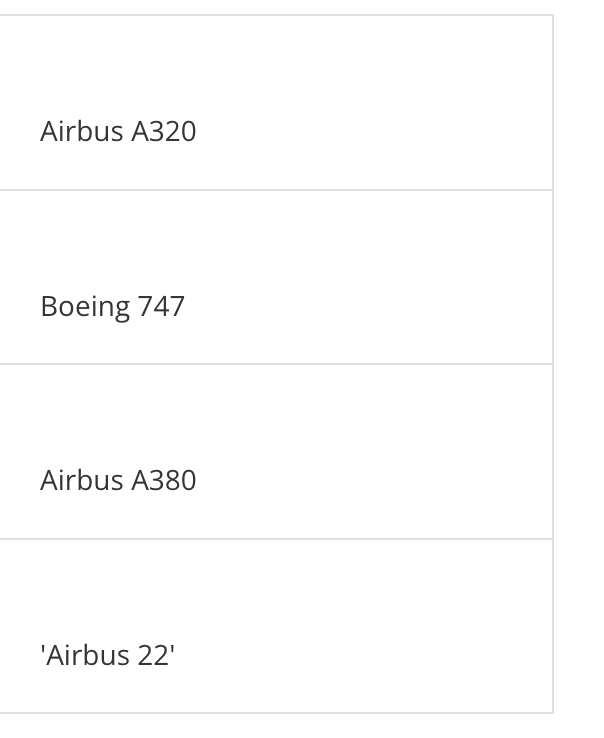Click empty space right of Airbus A320 text
This screenshot has height=738, width=604.
tap(380, 131)
